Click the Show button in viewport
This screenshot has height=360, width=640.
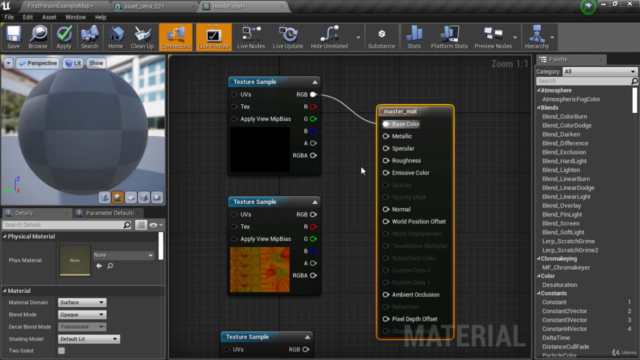click(x=96, y=63)
